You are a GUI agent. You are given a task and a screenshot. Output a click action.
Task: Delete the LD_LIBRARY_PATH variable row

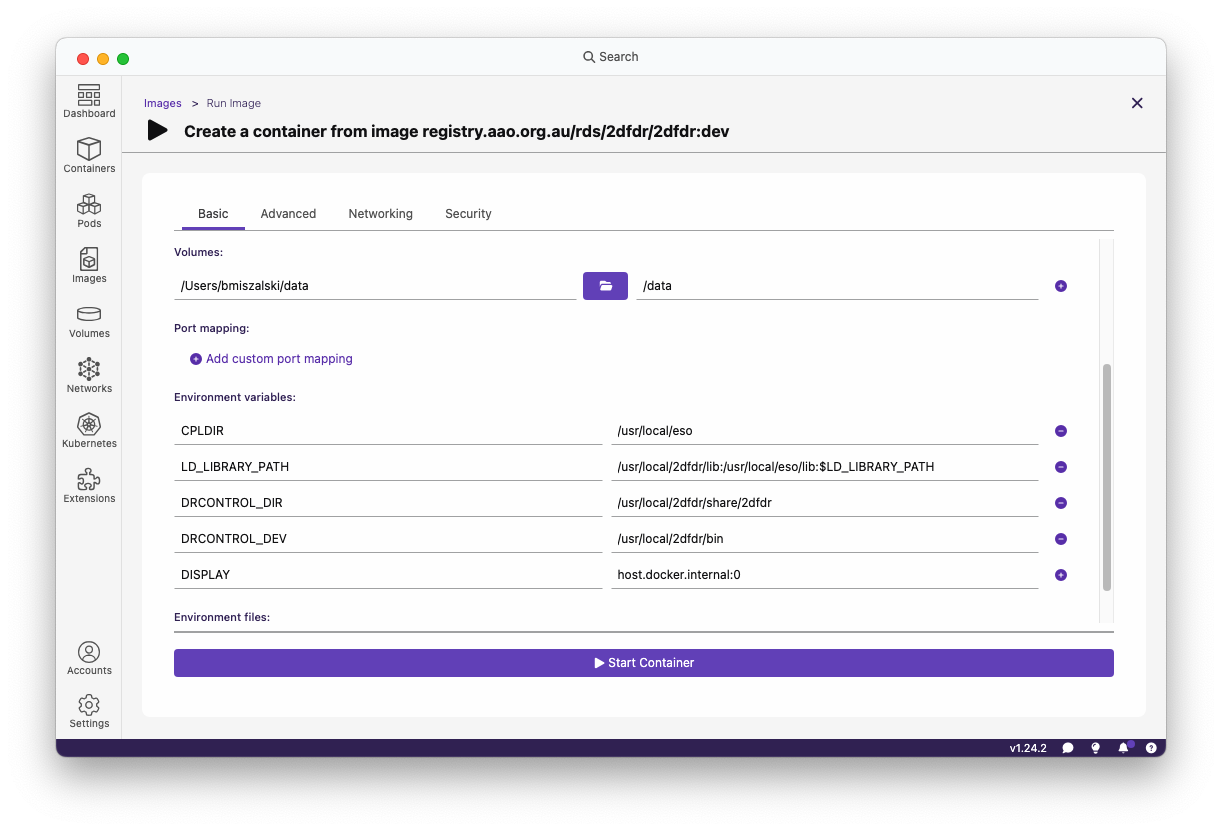[1061, 467]
